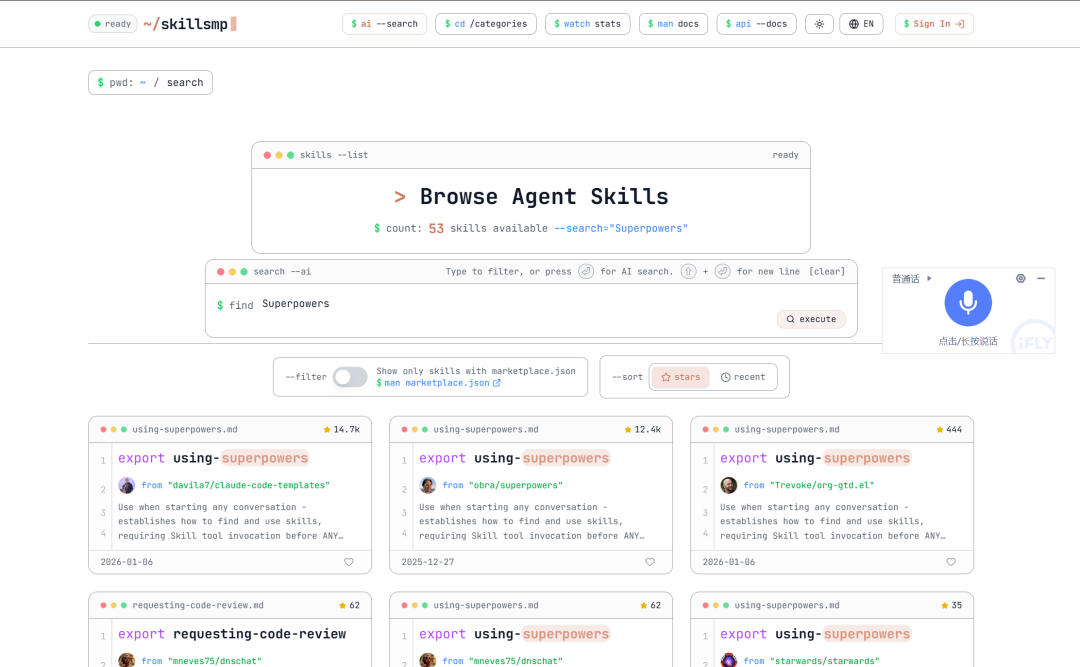The width and height of the screenshot is (1080, 667).
Task: Click the 35 stars icon on starwards card
Action: coord(944,605)
